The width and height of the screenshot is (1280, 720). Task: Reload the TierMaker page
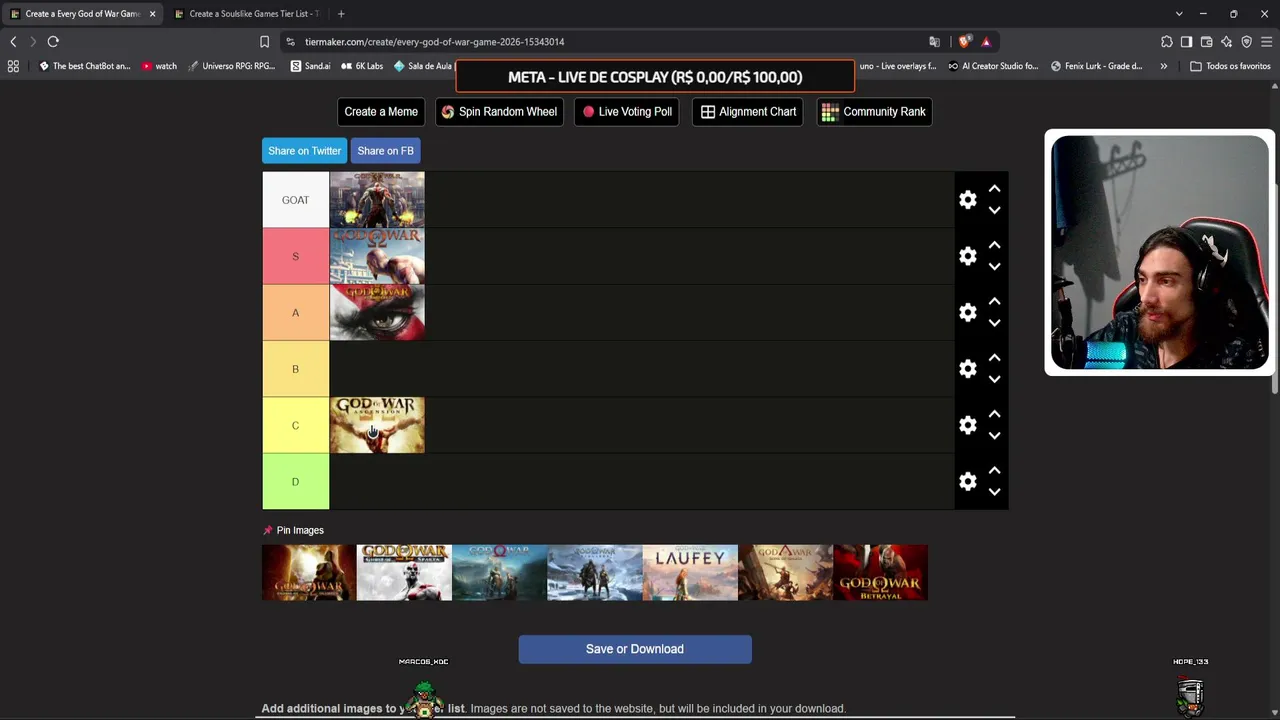(53, 42)
